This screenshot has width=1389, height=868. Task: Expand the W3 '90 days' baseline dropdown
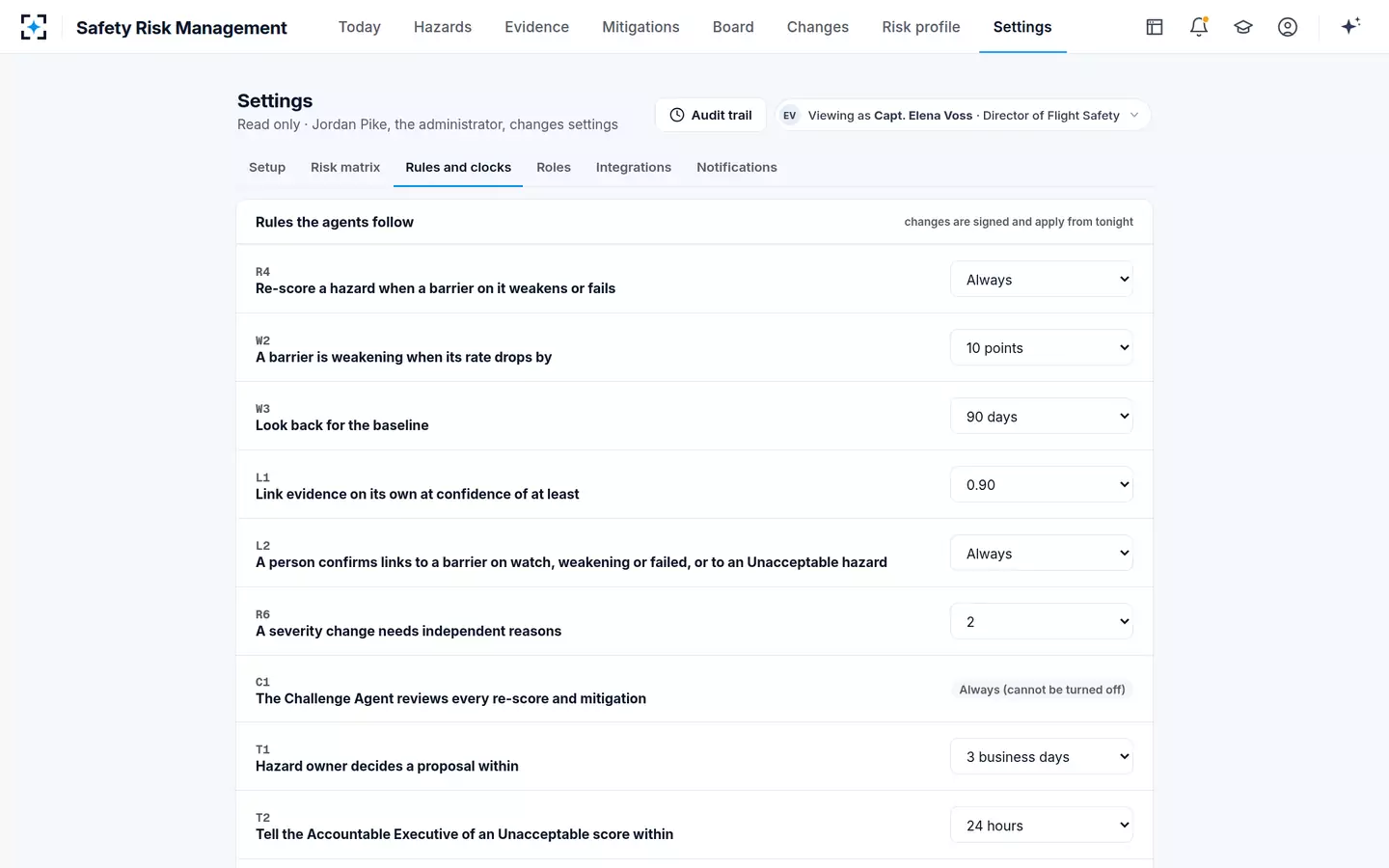click(1042, 417)
